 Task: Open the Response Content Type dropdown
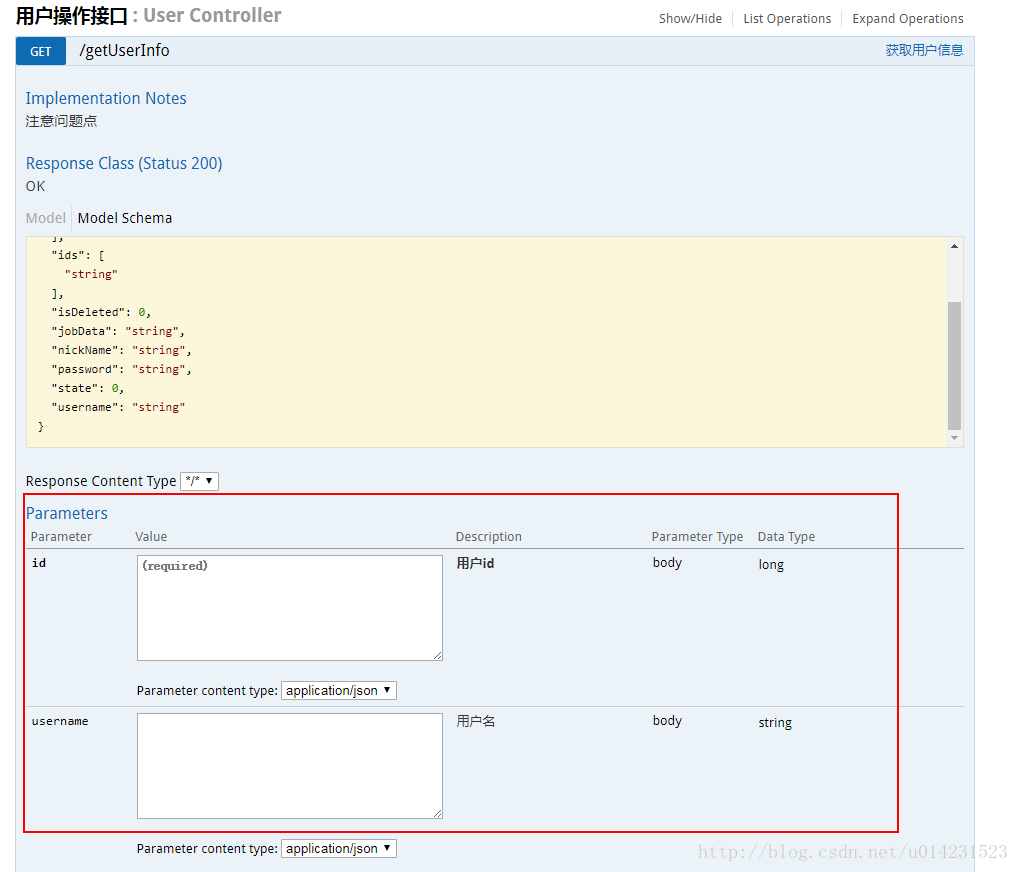pyautogui.click(x=199, y=481)
